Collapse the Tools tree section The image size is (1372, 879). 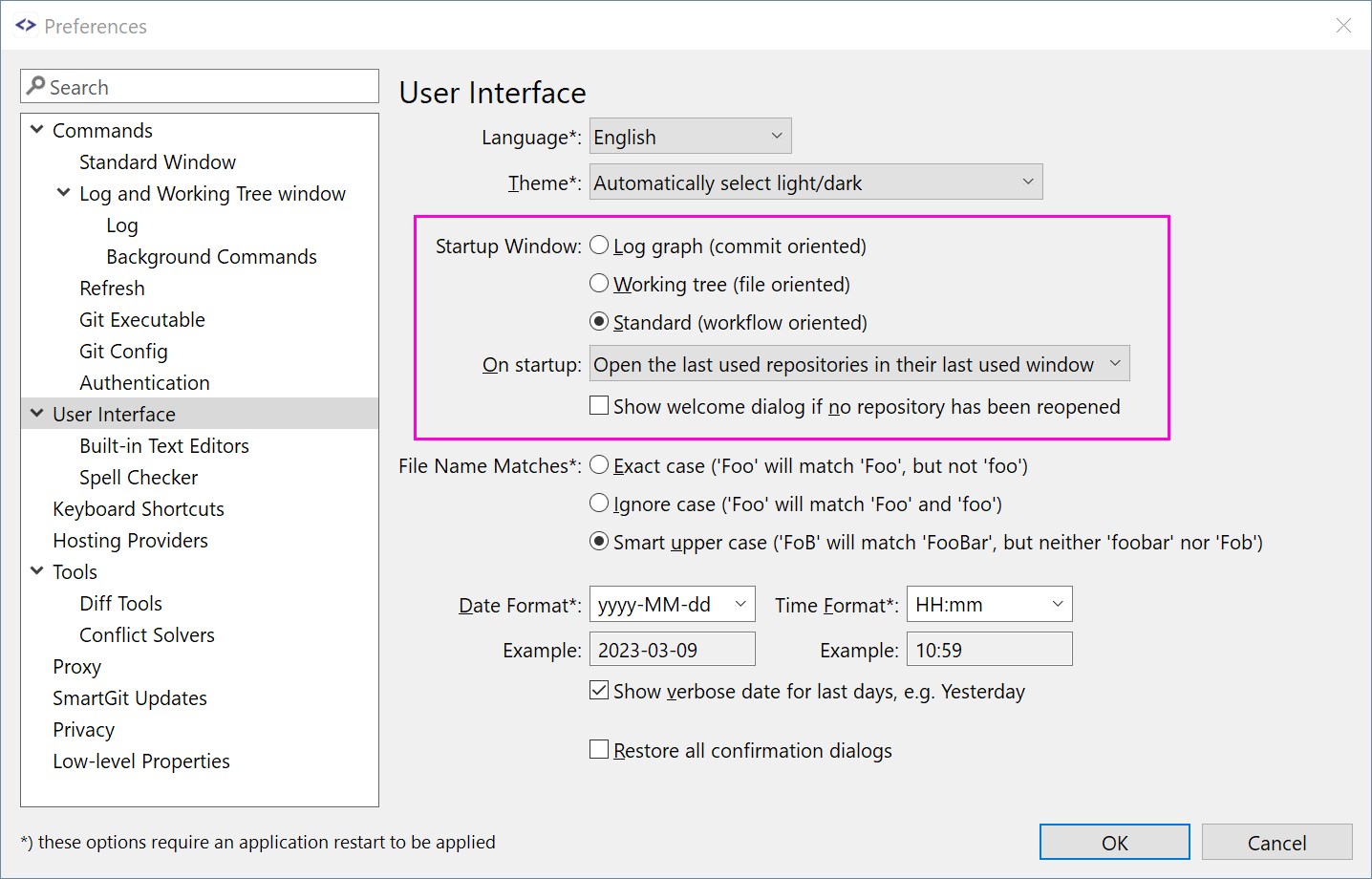click(x=36, y=571)
